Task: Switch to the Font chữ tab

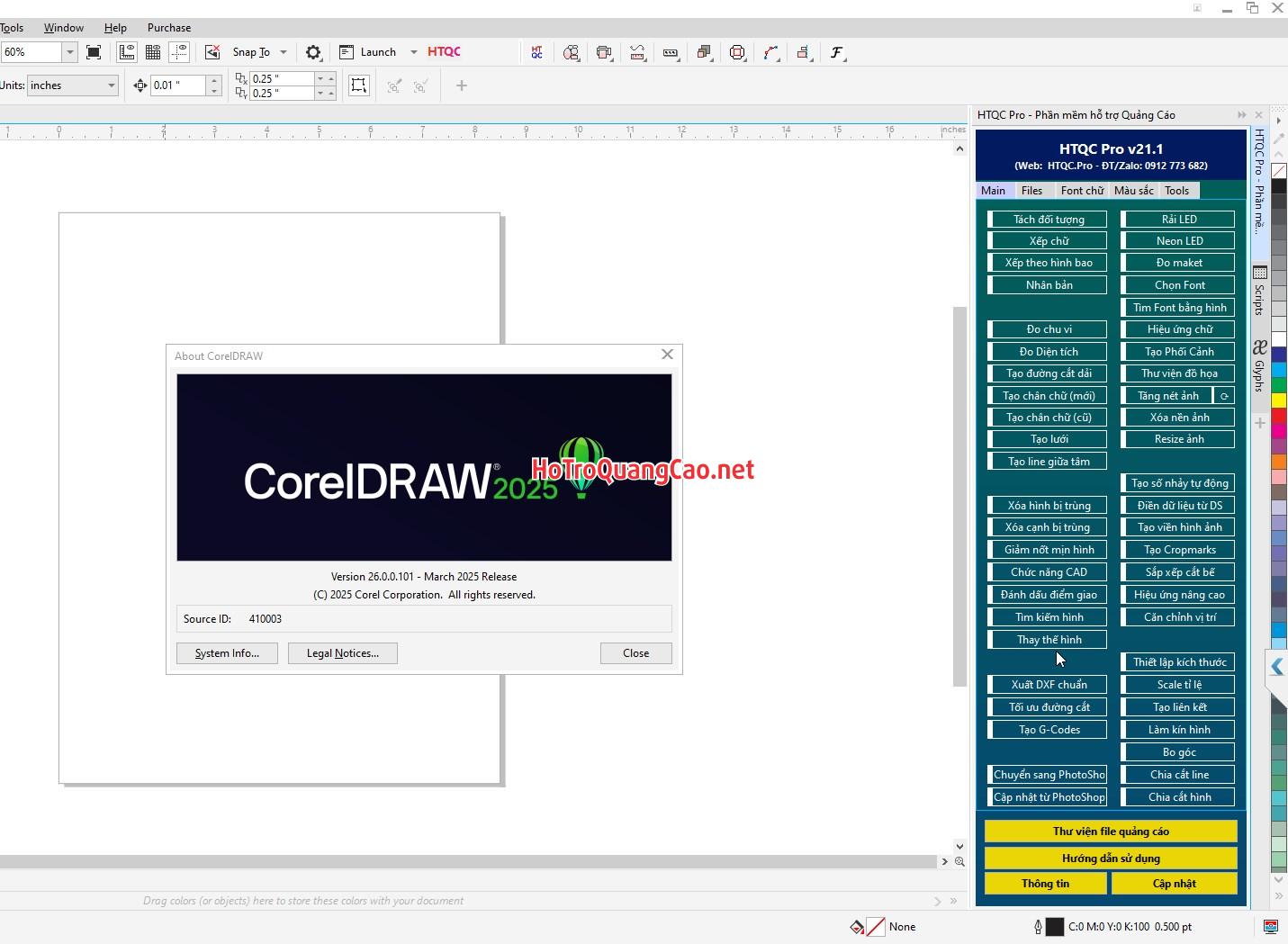Action: [1082, 191]
